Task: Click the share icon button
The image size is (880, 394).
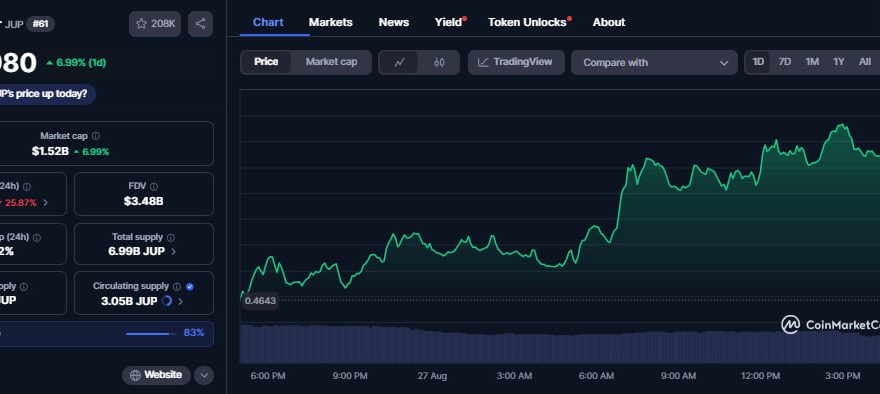Action: 200,24
